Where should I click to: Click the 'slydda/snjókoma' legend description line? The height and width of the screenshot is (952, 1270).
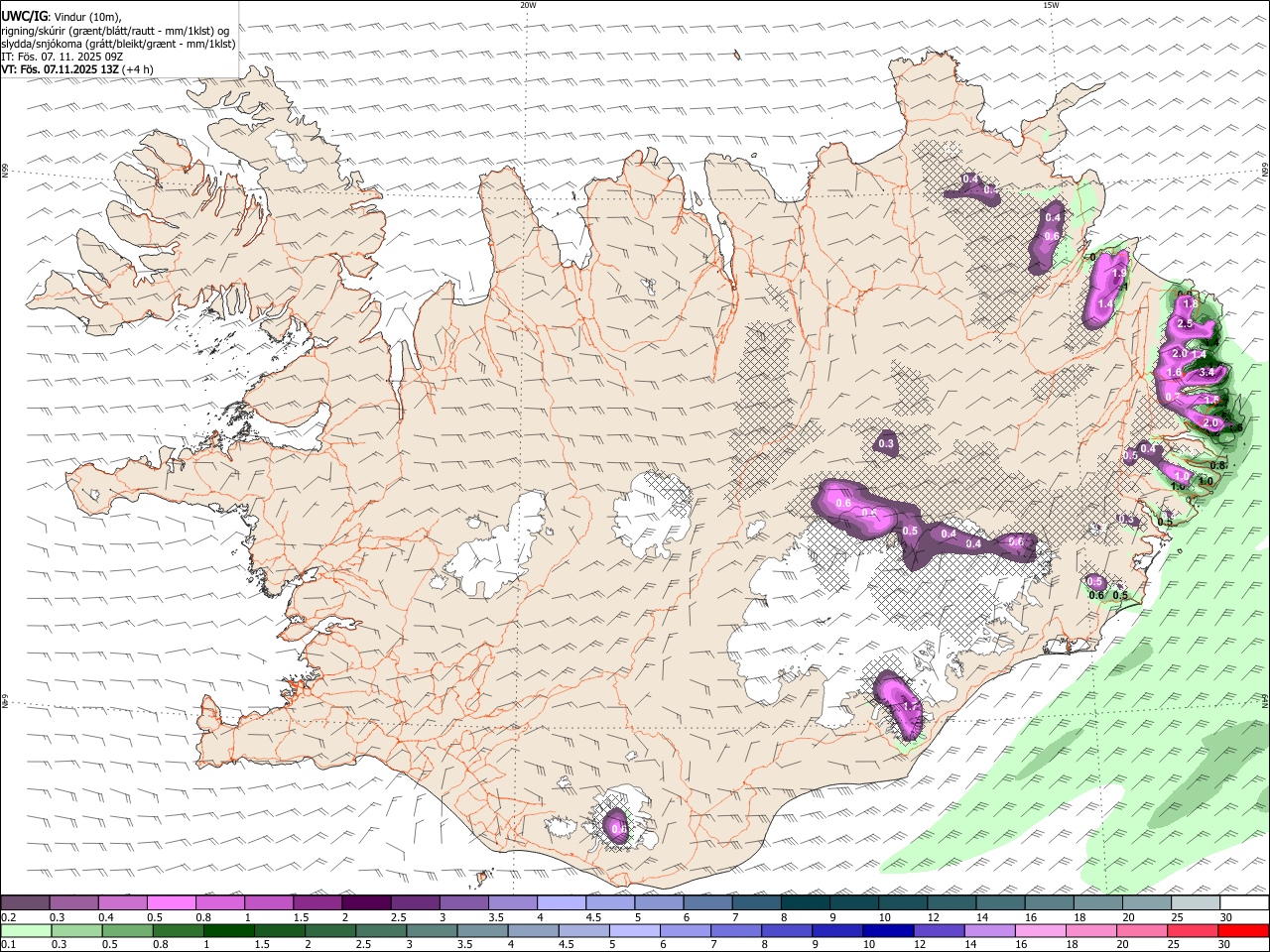[x=119, y=44]
